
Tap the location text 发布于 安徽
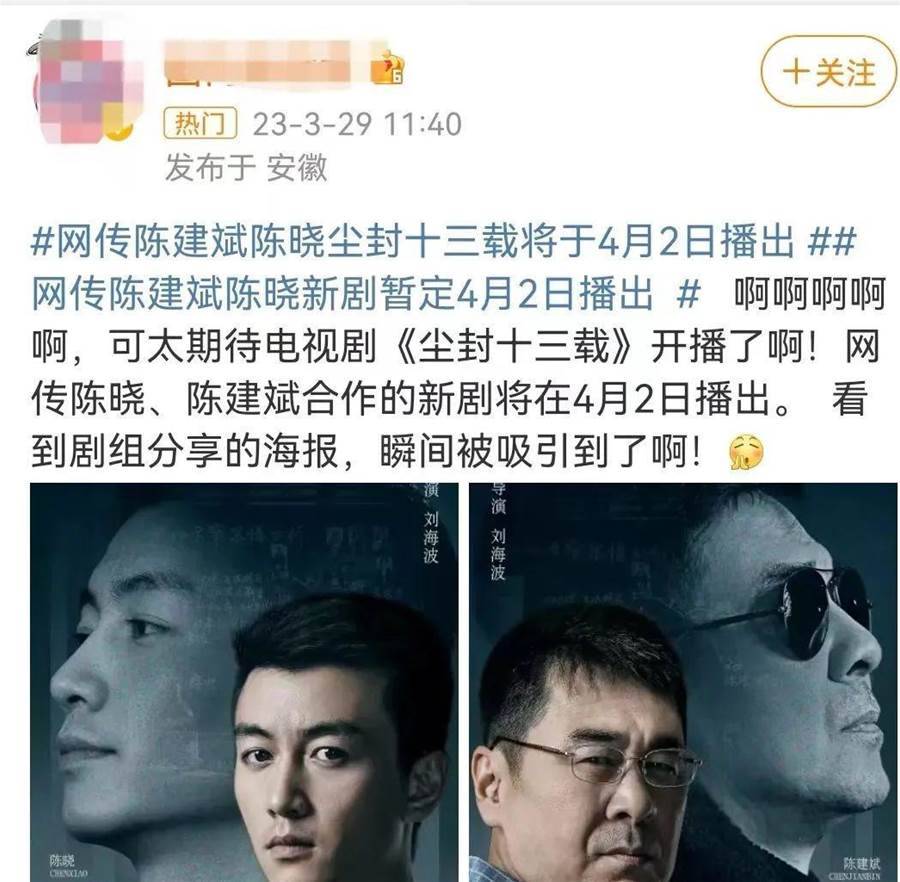coord(246,168)
